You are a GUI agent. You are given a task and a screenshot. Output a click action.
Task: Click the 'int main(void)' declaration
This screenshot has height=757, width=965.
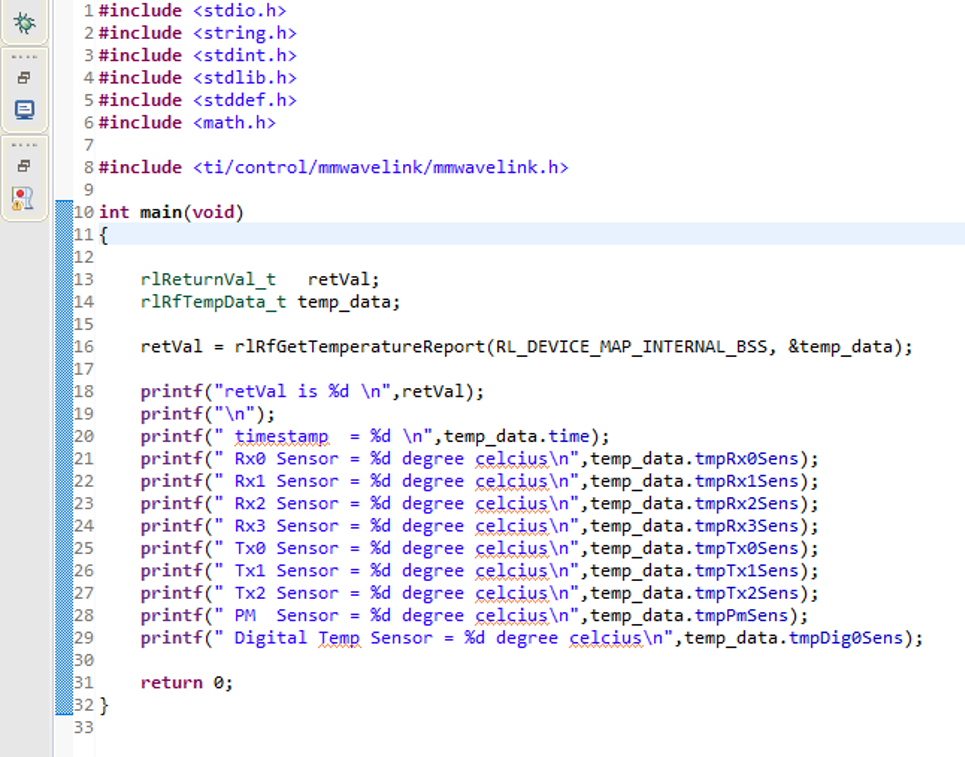(x=171, y=212)
